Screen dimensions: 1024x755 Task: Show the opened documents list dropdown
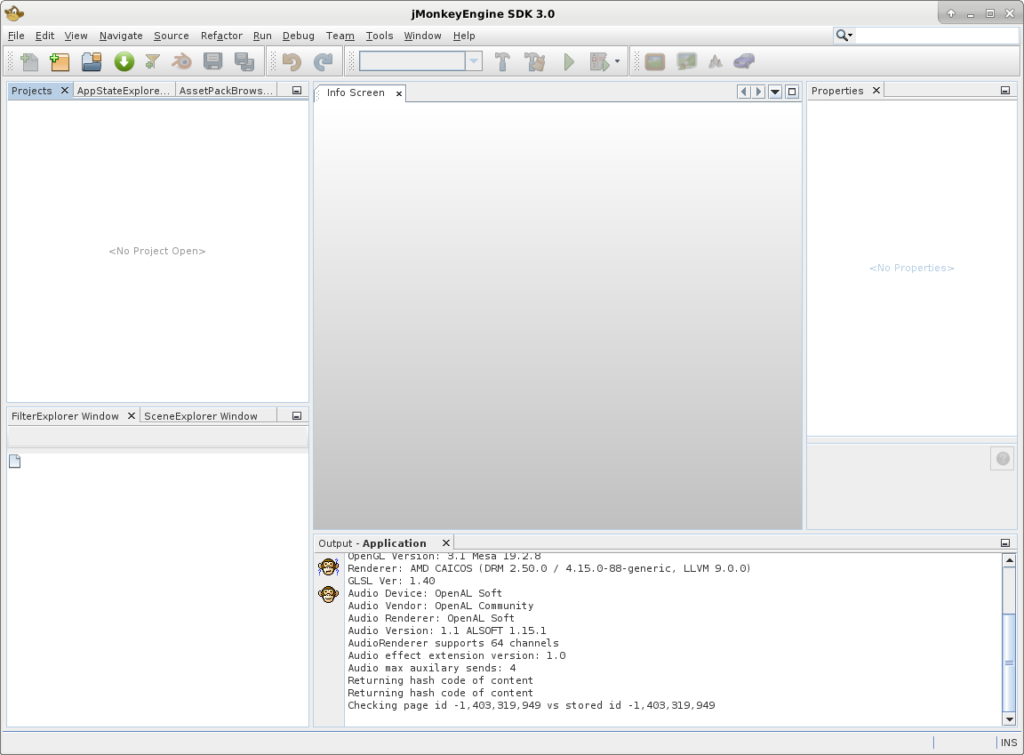774,92
